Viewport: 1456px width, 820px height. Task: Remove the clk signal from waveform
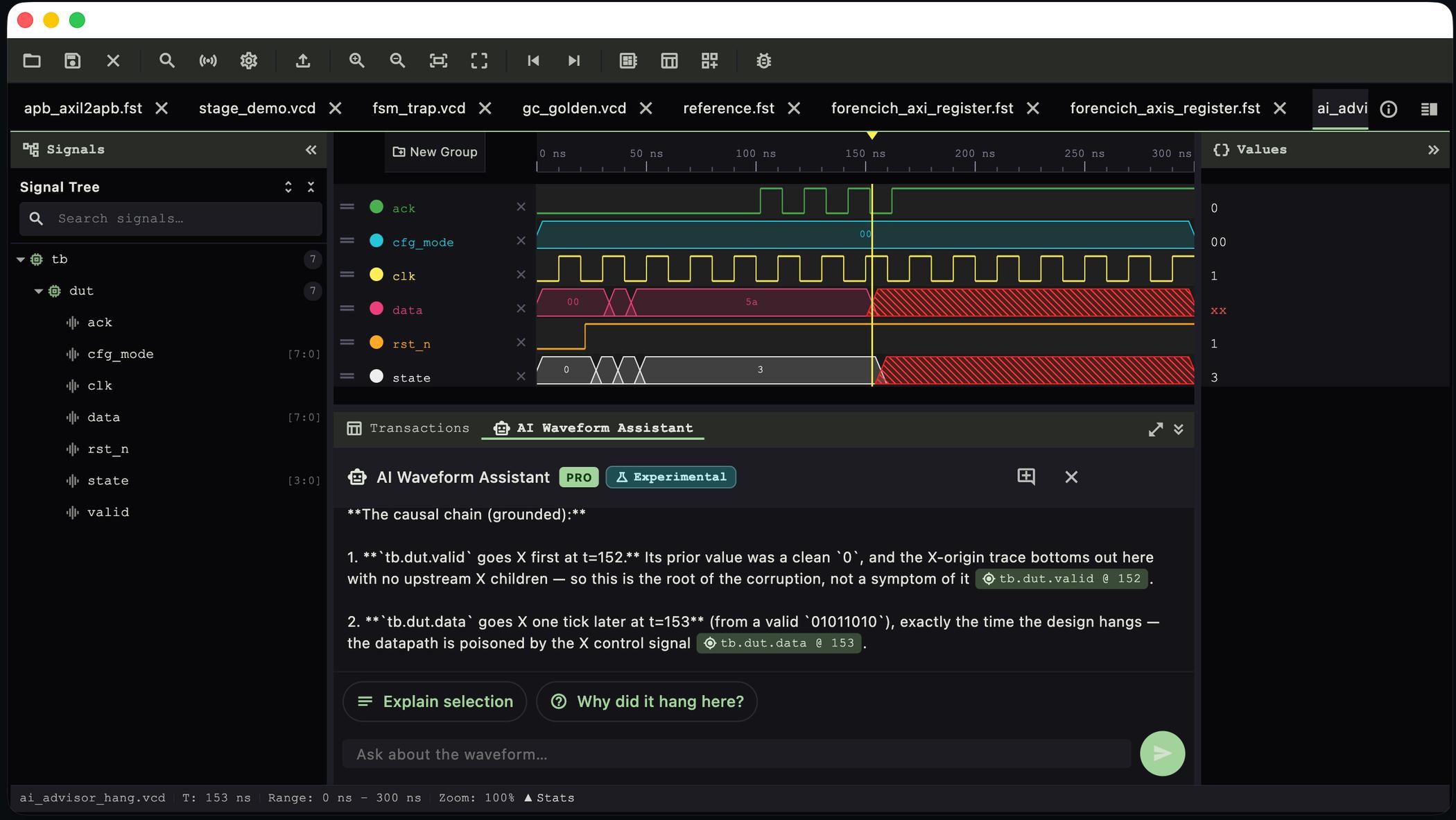click(521, 275)
